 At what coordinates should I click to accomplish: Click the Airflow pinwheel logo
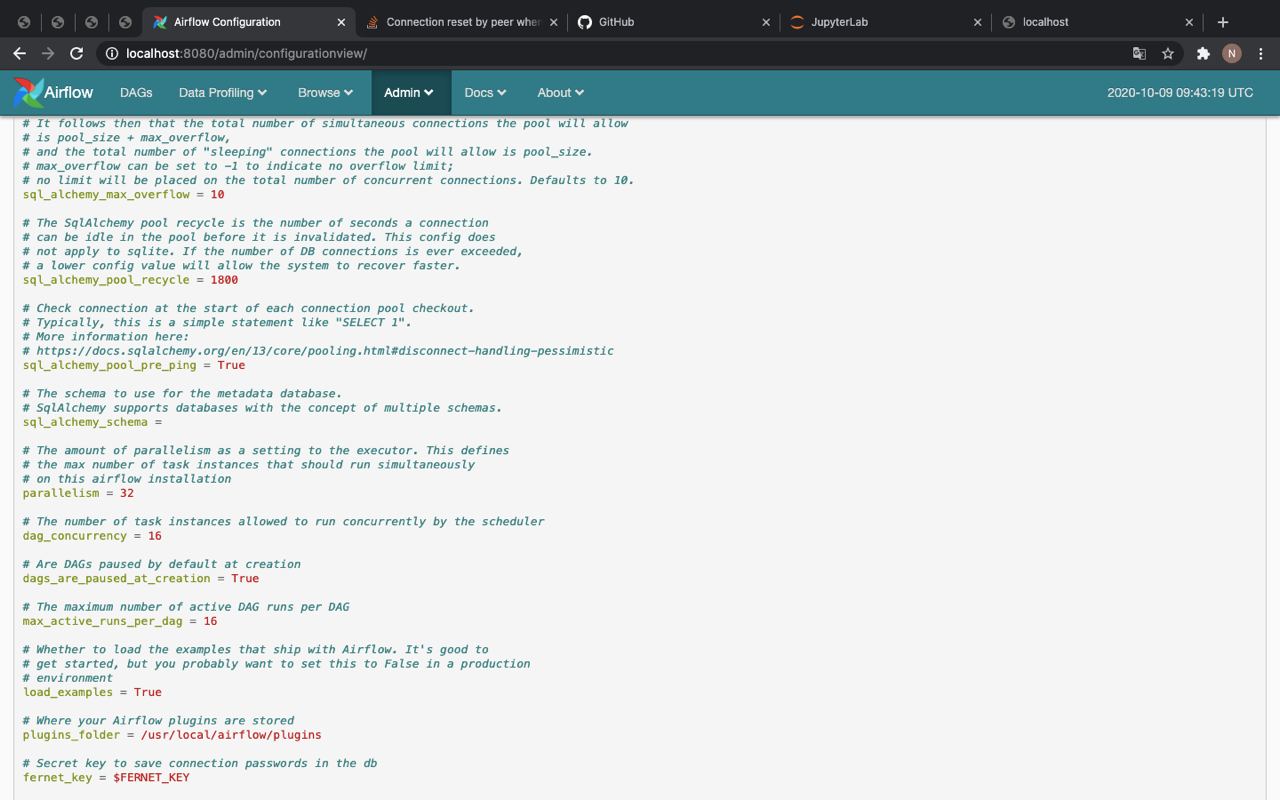(x=28, y=92)
